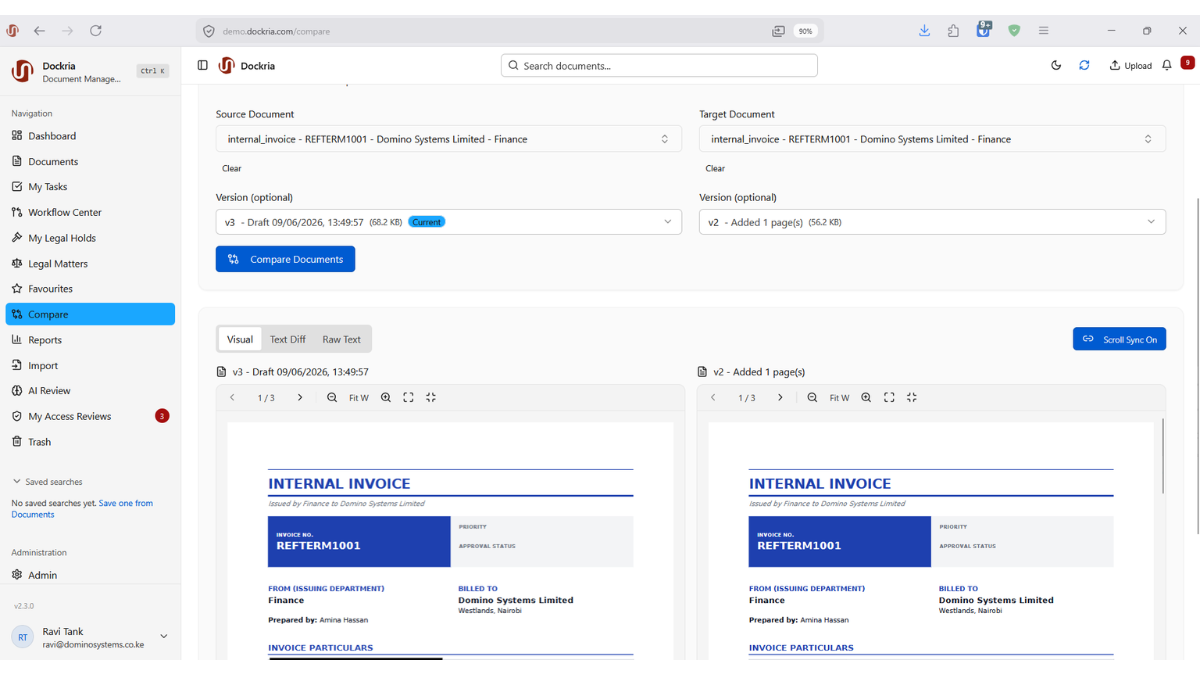1200x675 pixels.
Task: Zoom in on the v3 viewer
Action: tap(386, 397)
